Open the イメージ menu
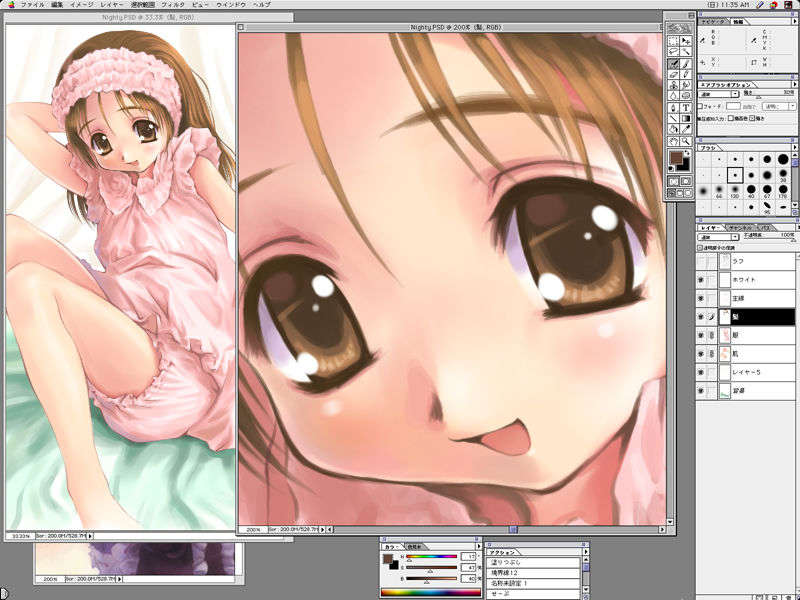Image resolution: width=800 pixels, height=600 pixels. 82,5
